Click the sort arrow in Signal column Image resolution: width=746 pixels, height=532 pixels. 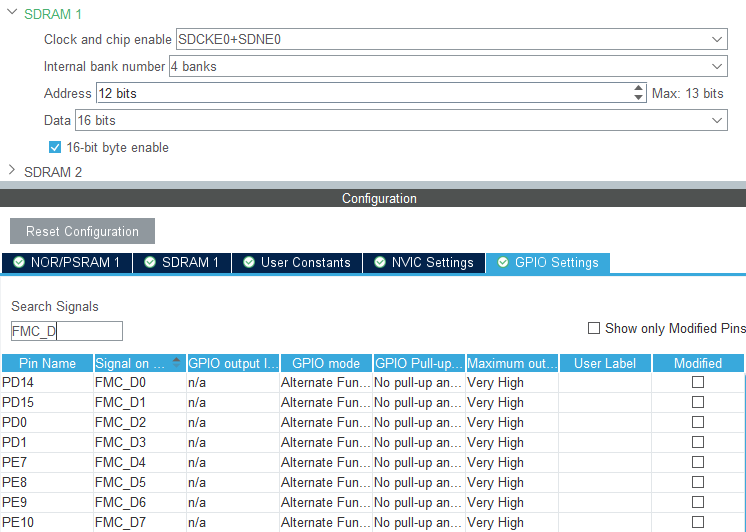pyautogui.click(x=177, y=362)
